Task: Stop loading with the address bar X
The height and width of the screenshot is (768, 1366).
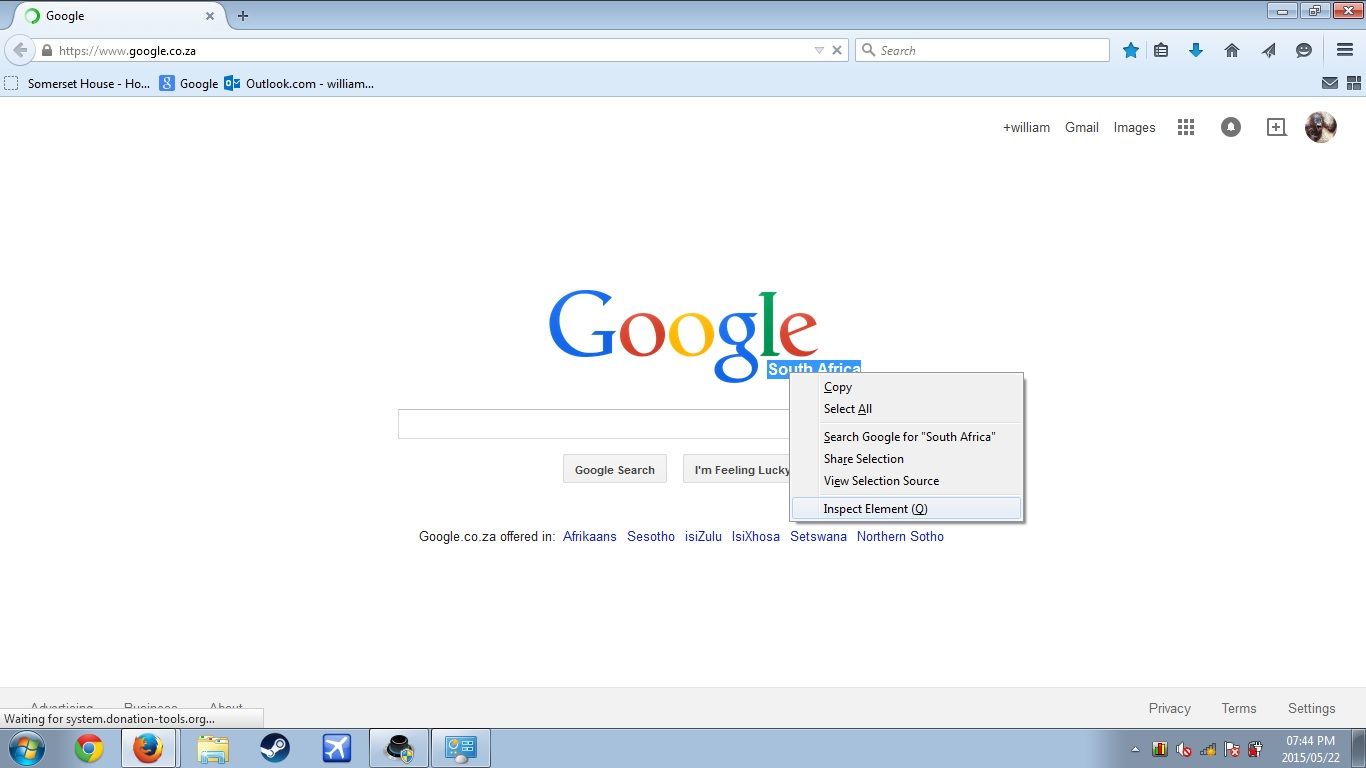Action: coord(837,50)
